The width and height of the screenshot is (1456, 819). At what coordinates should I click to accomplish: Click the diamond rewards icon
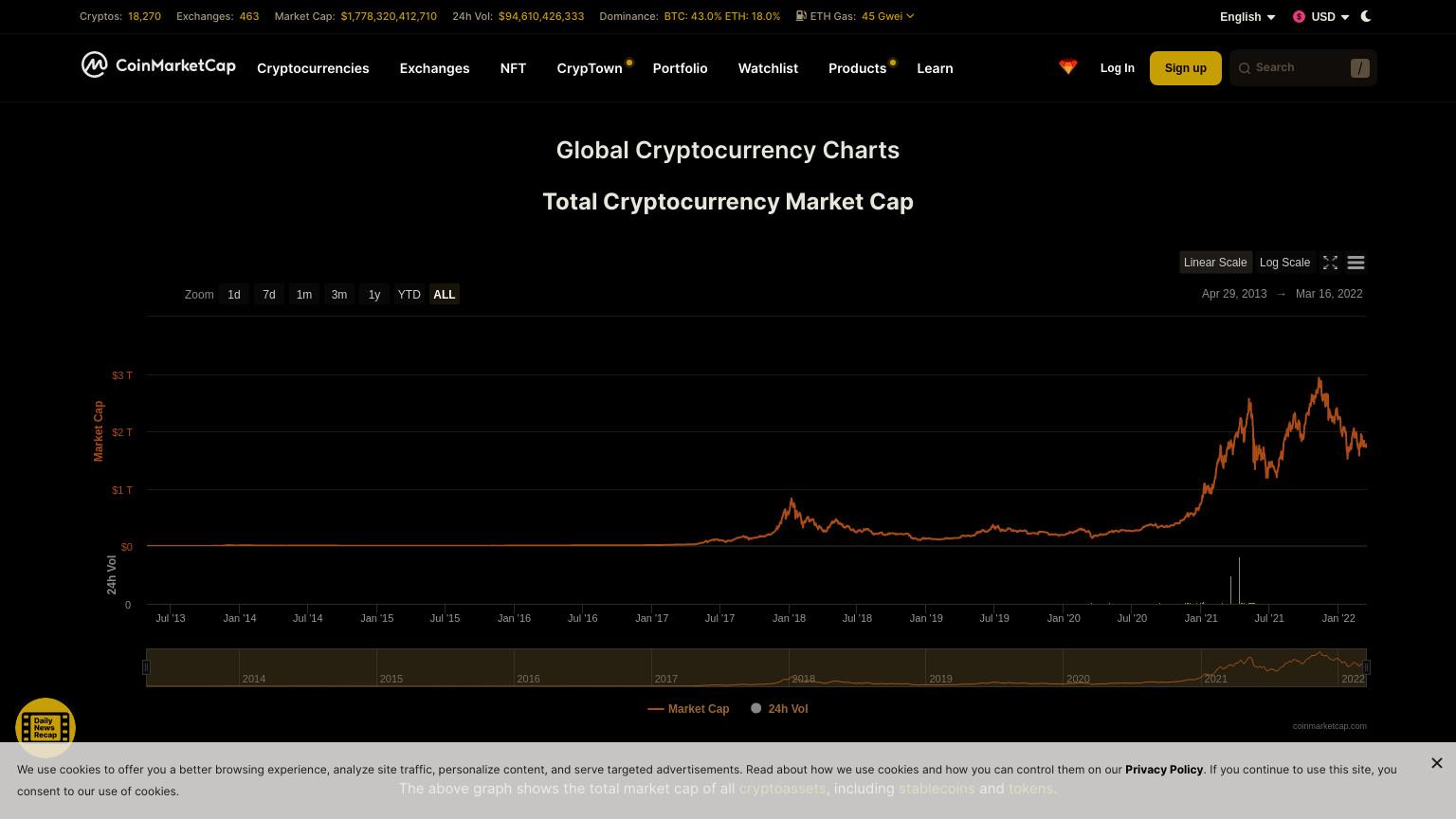click(1068, 67)
